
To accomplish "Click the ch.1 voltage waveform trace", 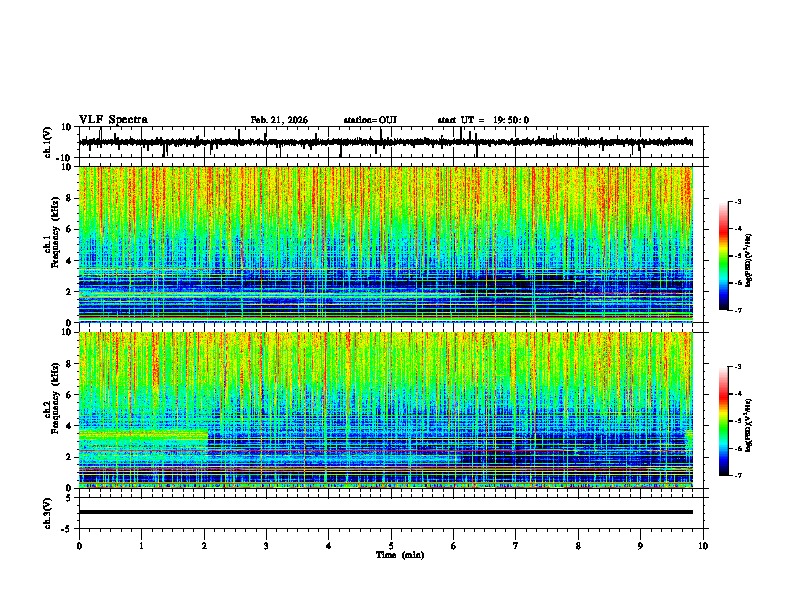I will pyautogui.click(x=386, y=142).
